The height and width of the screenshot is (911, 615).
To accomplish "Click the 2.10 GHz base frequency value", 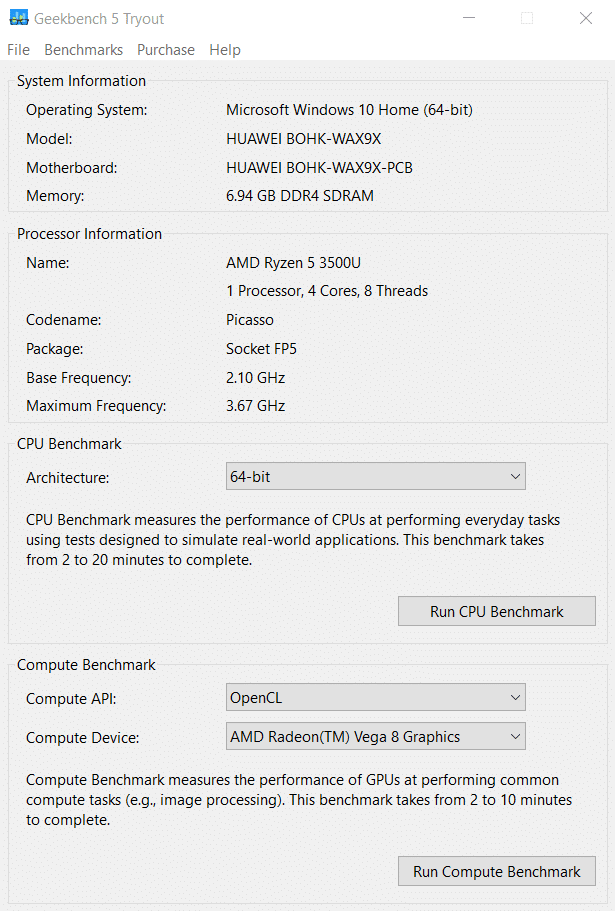I will 256,378.
